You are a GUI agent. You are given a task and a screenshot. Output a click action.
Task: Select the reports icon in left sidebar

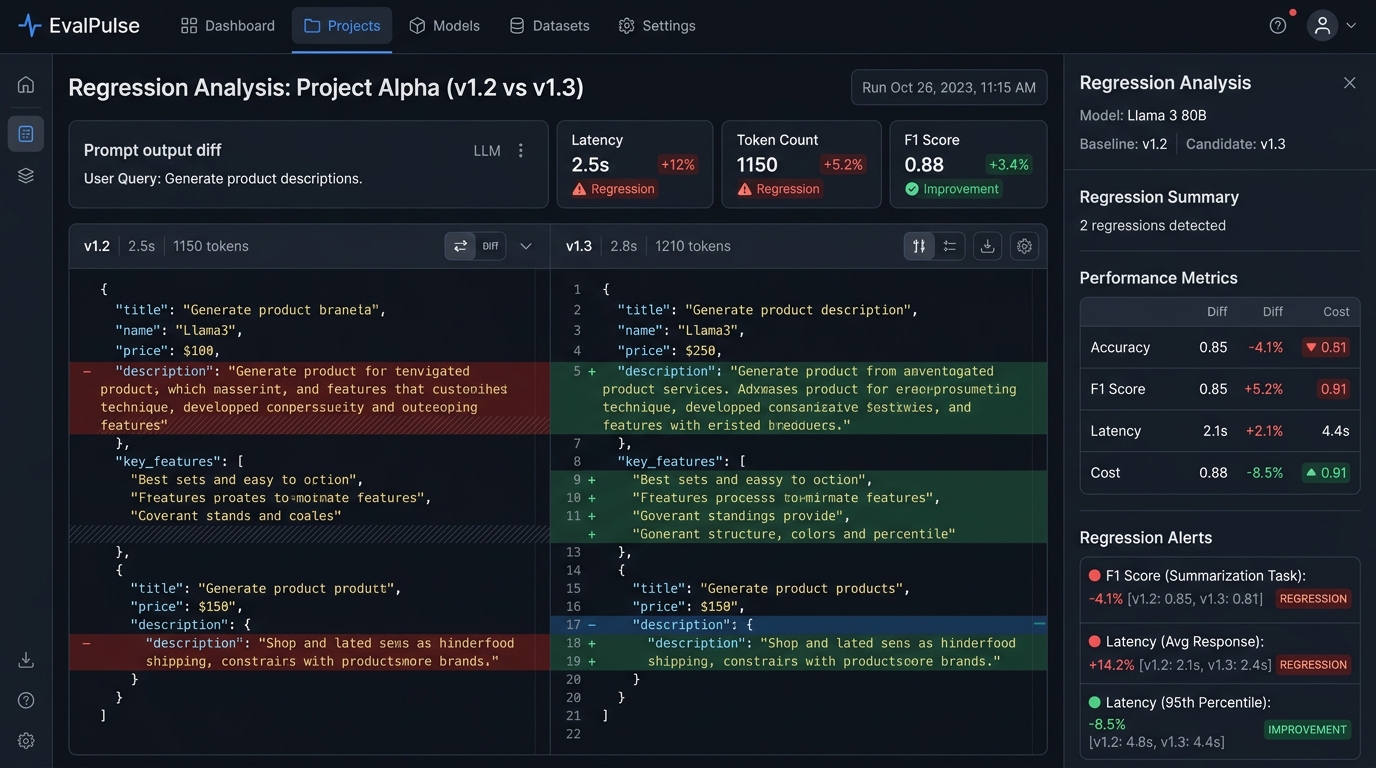click(x=26, y=134)
